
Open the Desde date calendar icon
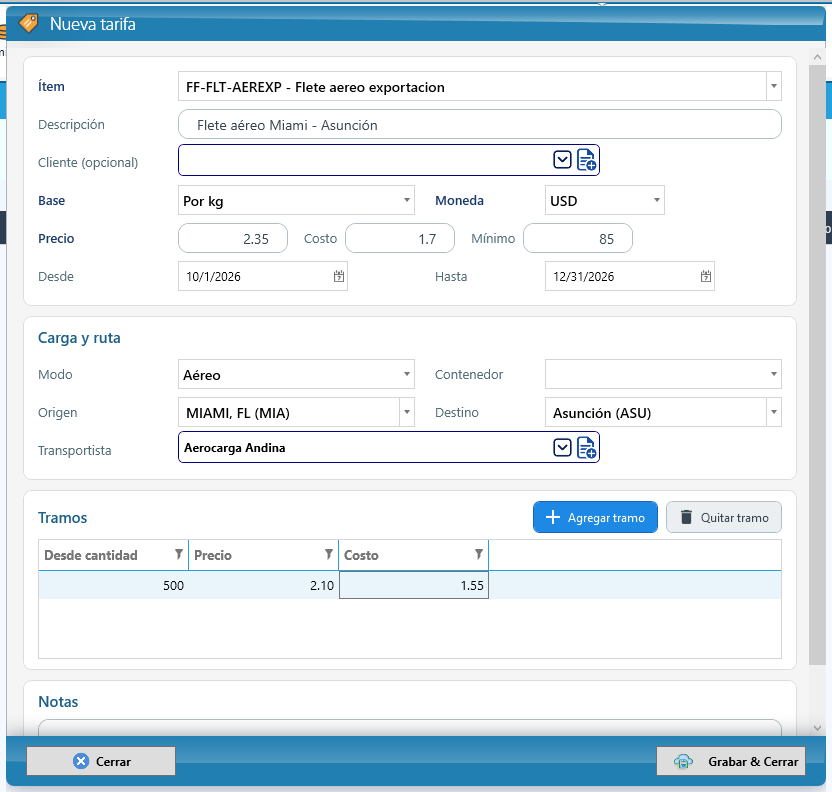point(339,276)
